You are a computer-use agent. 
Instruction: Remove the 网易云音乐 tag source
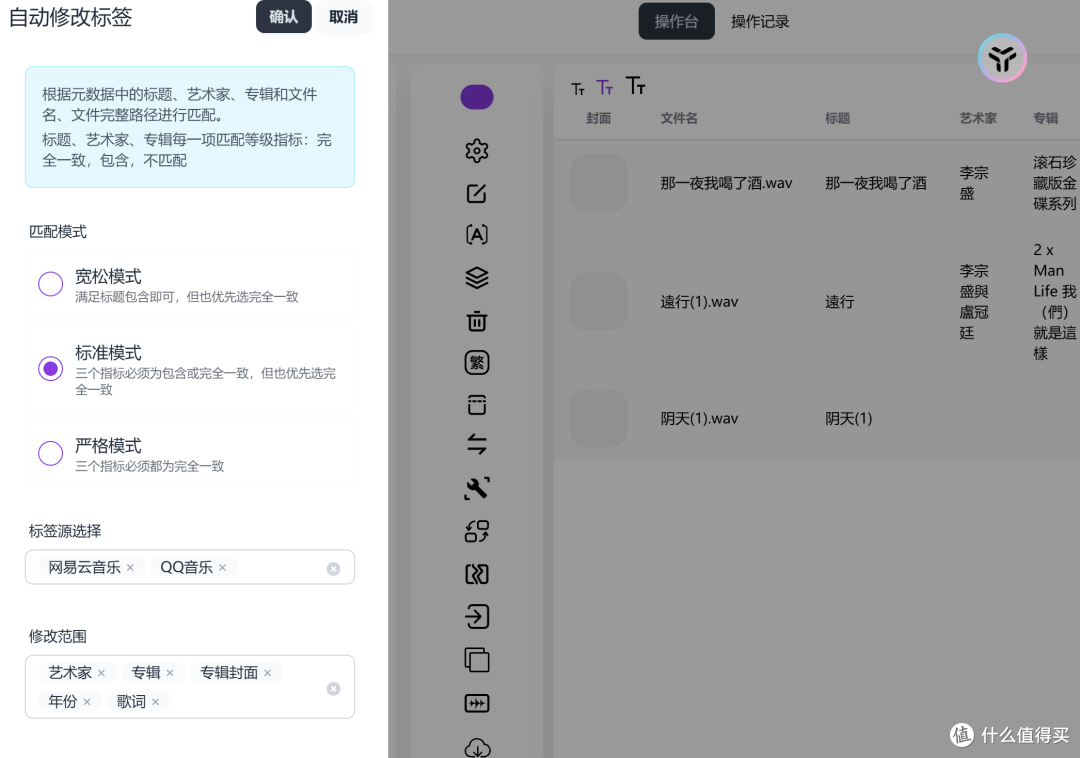point(130,567)
